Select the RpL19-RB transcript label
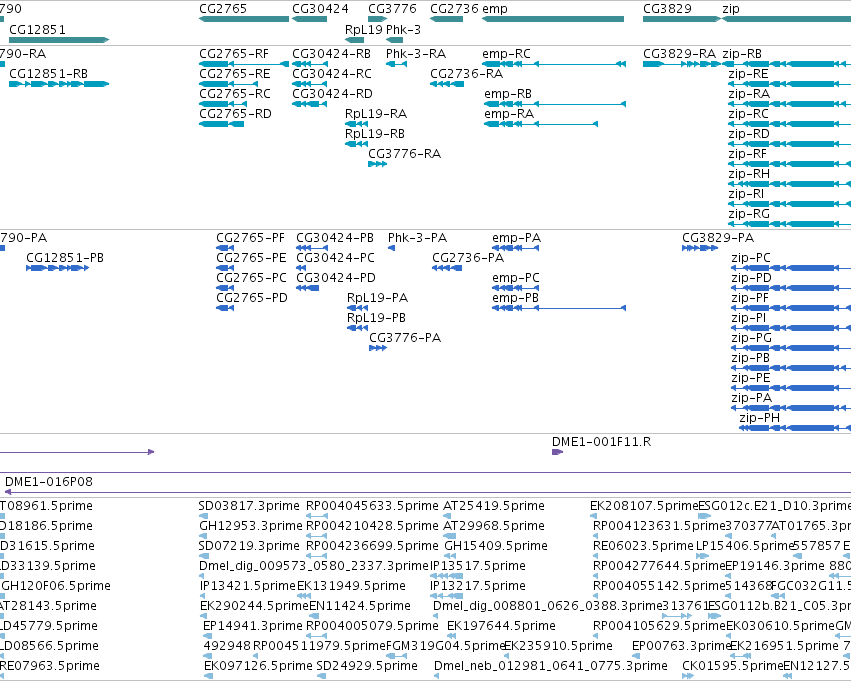Image resolution: width=851 pixels, height=681 pixels. 375,134
